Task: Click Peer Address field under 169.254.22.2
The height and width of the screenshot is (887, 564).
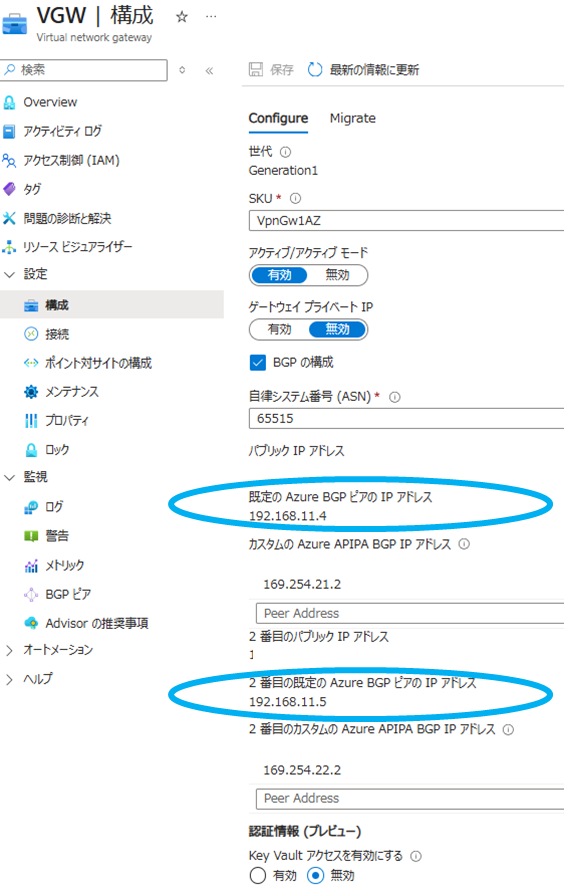Action: [x=410, y=798]
